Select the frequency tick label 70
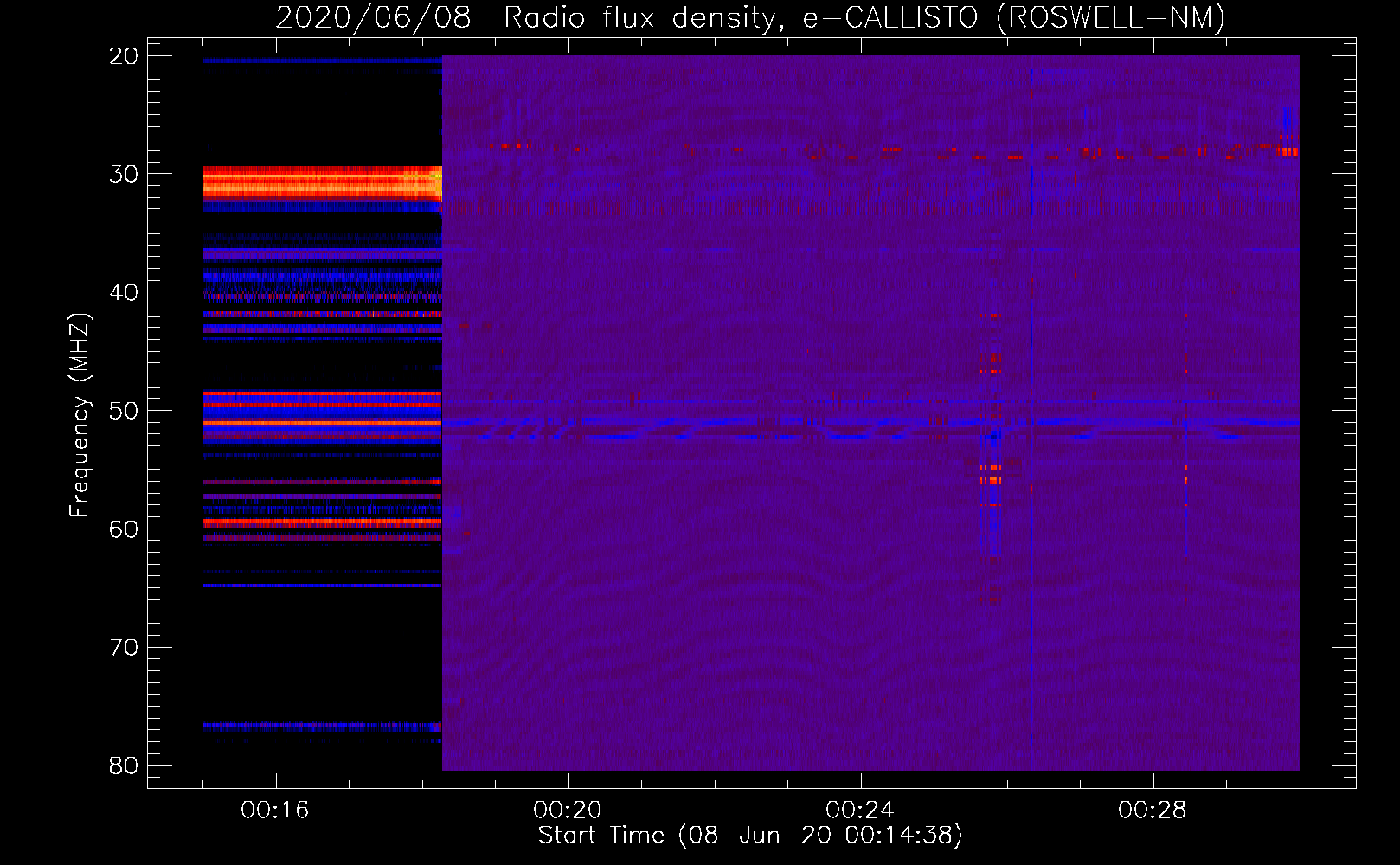The width and height of the screenshot is (1400, 865). 124,648
